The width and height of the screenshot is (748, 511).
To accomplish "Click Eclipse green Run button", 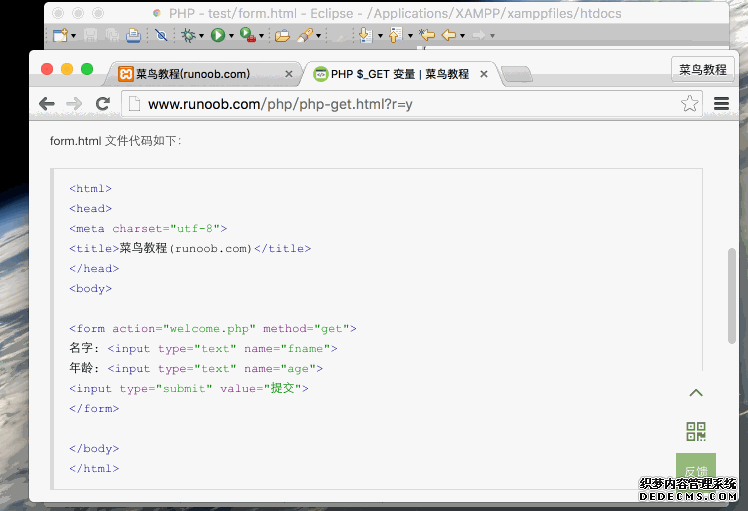I will coord(217,35).
